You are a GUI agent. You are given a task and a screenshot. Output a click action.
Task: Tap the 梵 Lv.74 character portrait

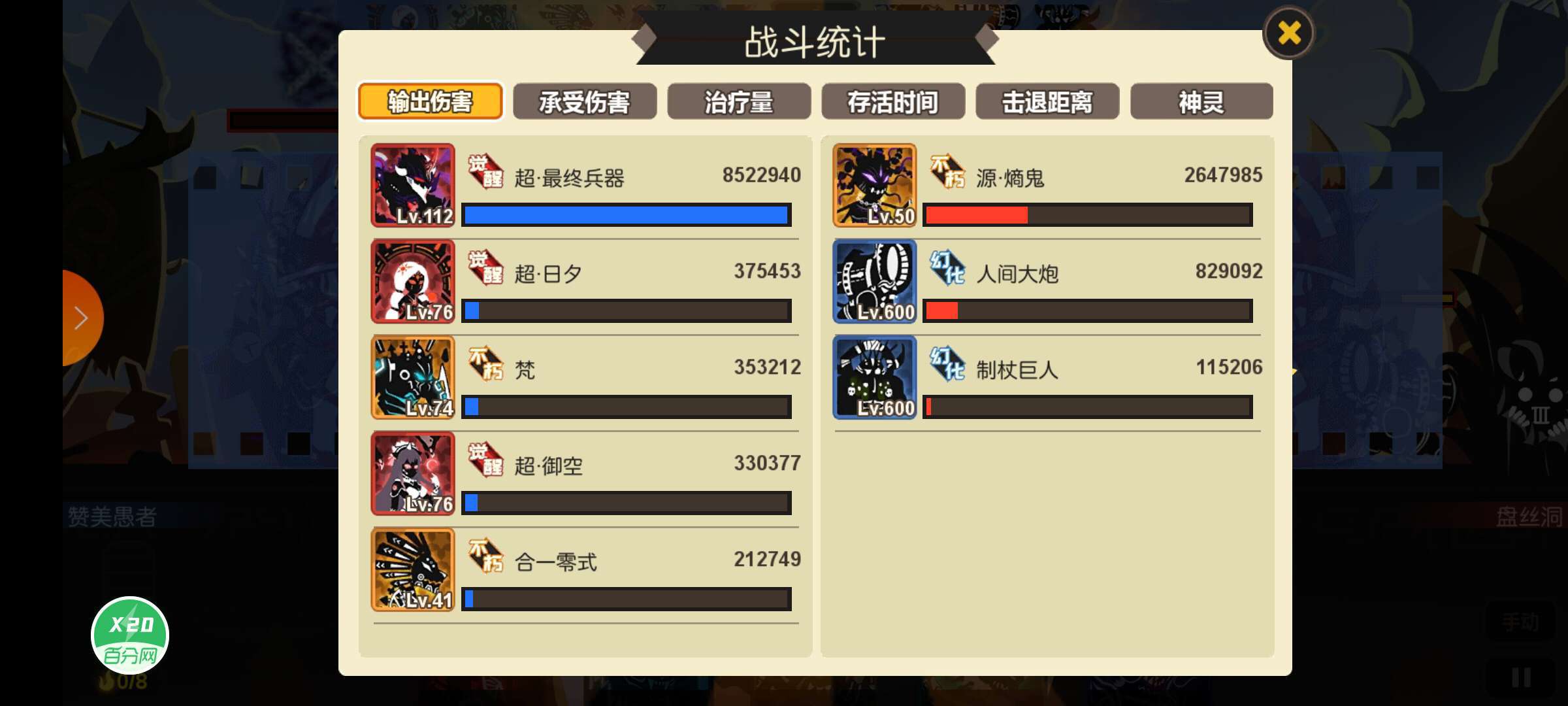[x=413, y=378]
